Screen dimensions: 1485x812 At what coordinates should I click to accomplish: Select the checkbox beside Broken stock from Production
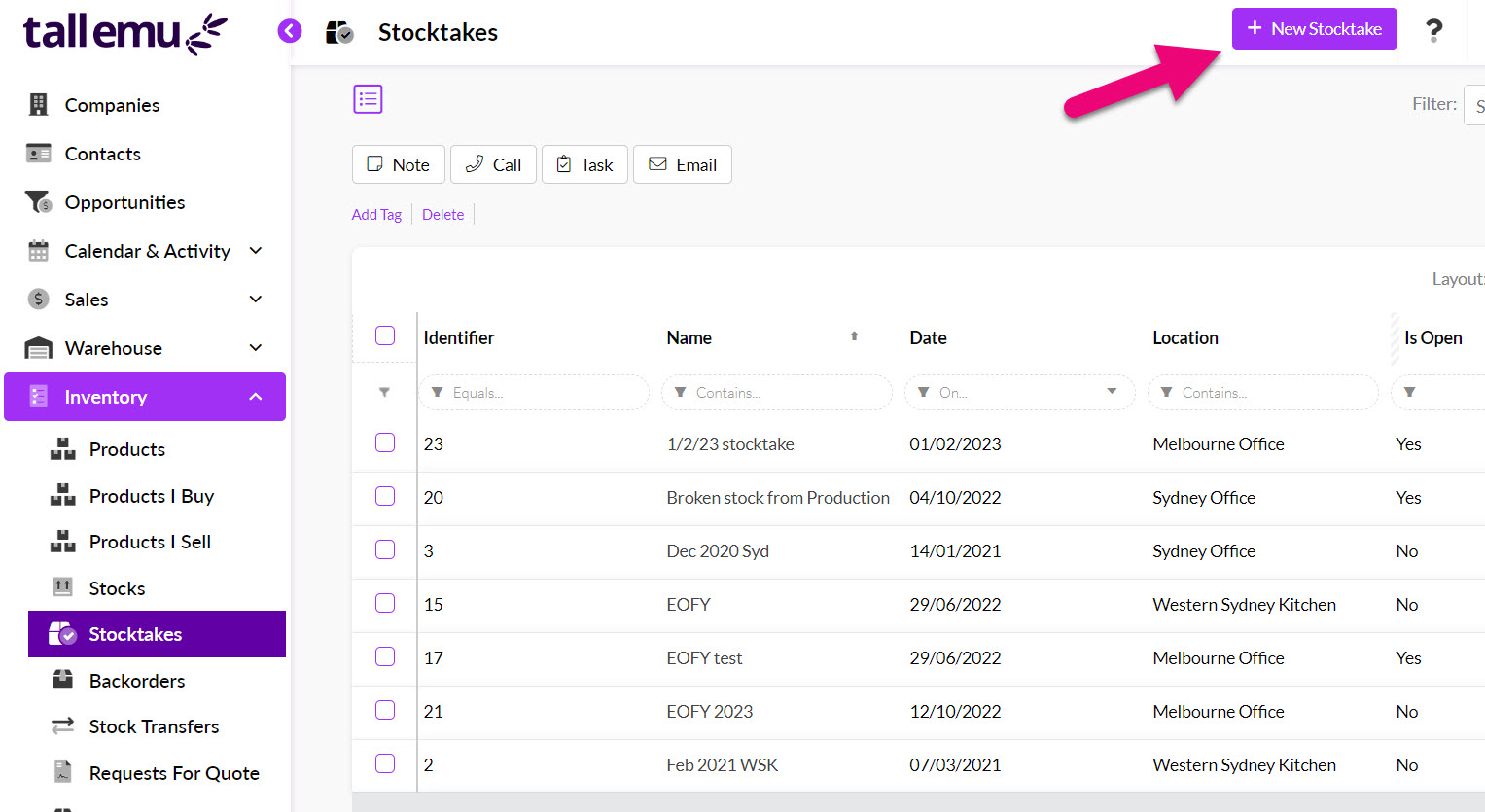click(x=384, y=496)
